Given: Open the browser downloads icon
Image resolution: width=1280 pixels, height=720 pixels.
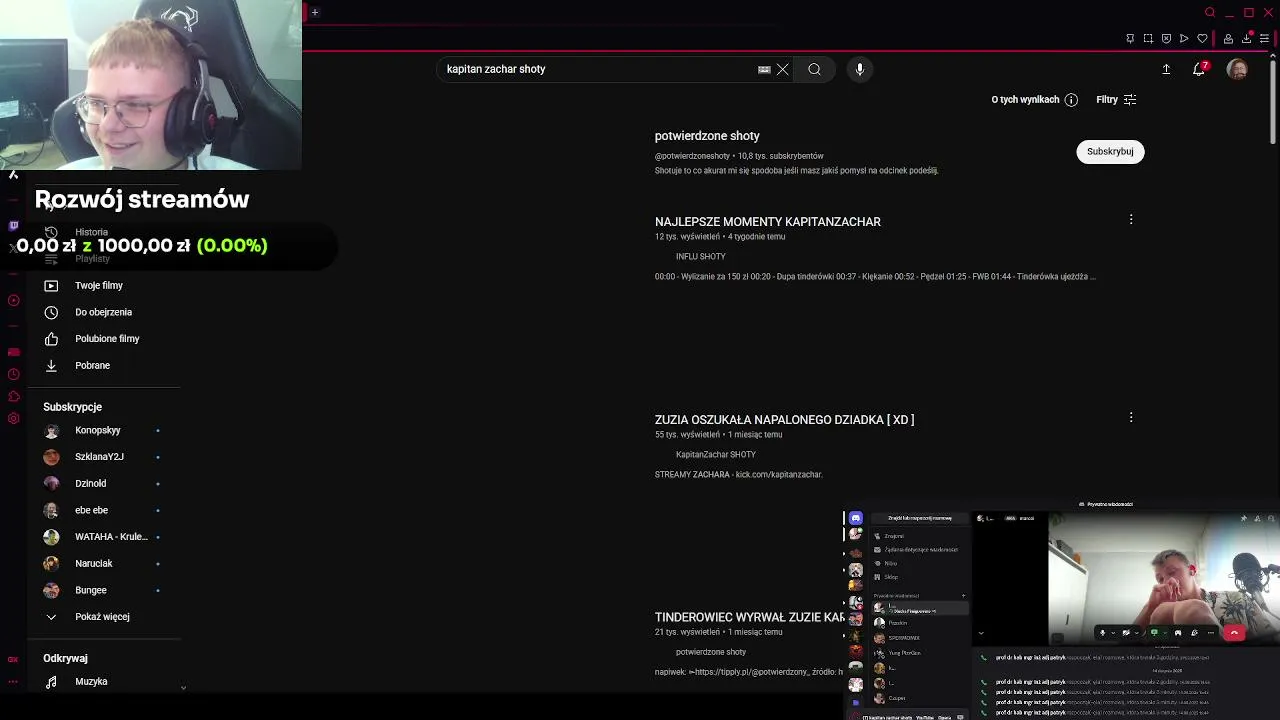Looking at the screenshot, I should coord(1246,38).
